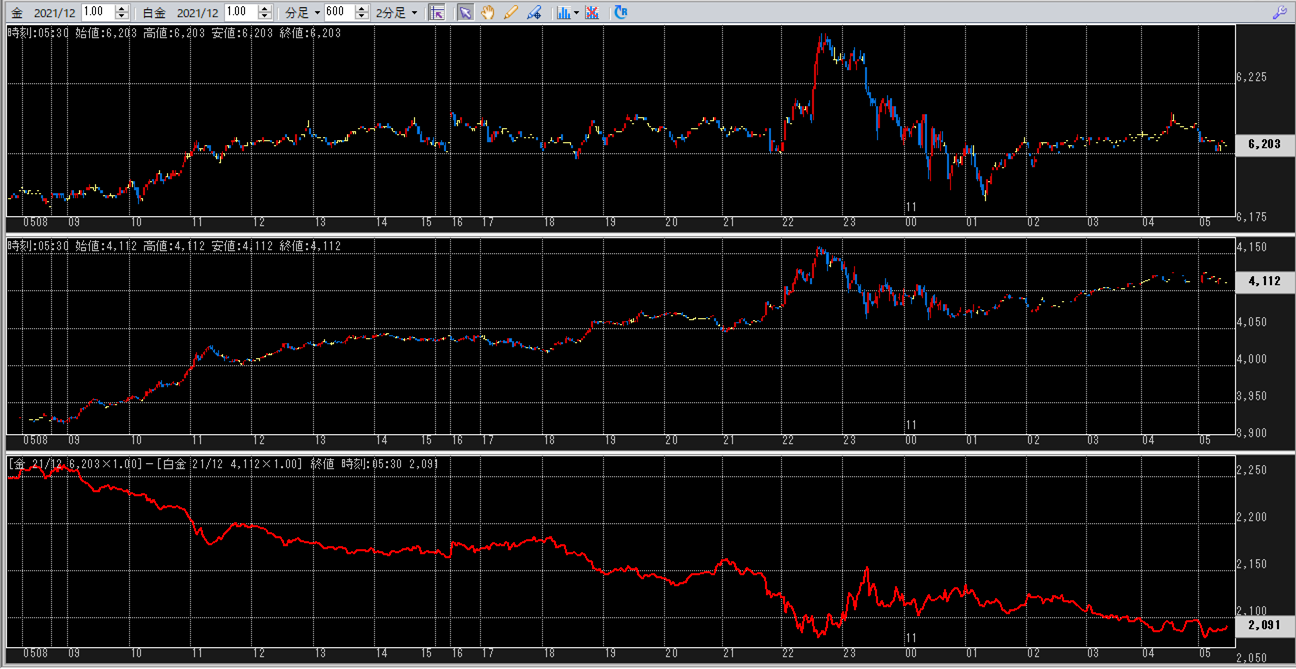Viewport: 1296px width, 669px height.
Task: Open the 2分足 interval dropdown
Action: pyautogui.click(x=397, y=12)
